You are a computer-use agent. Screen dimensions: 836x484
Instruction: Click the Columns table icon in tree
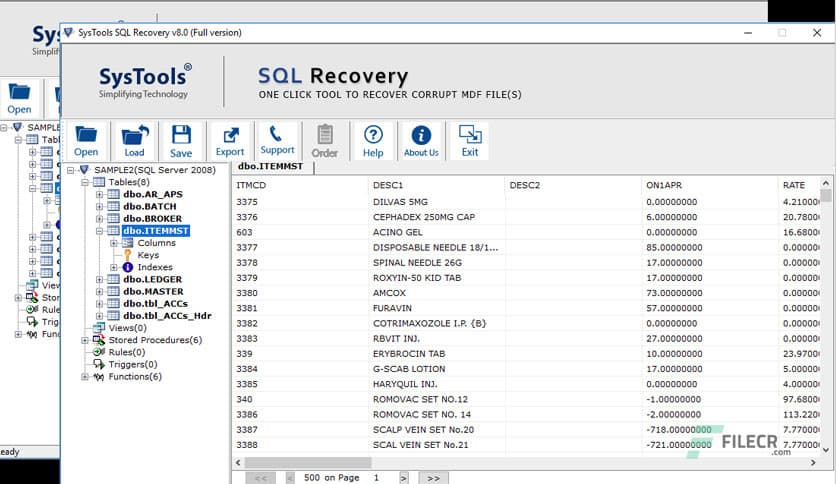(128, 243)
